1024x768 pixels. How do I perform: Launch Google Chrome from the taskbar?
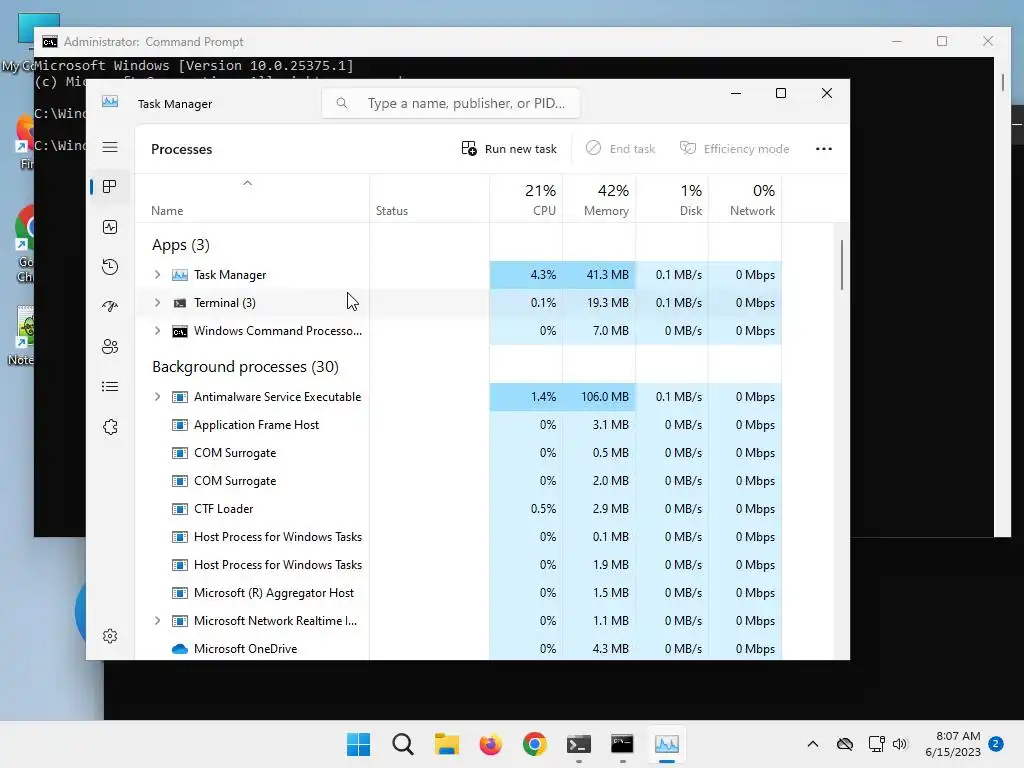point(534,744)
